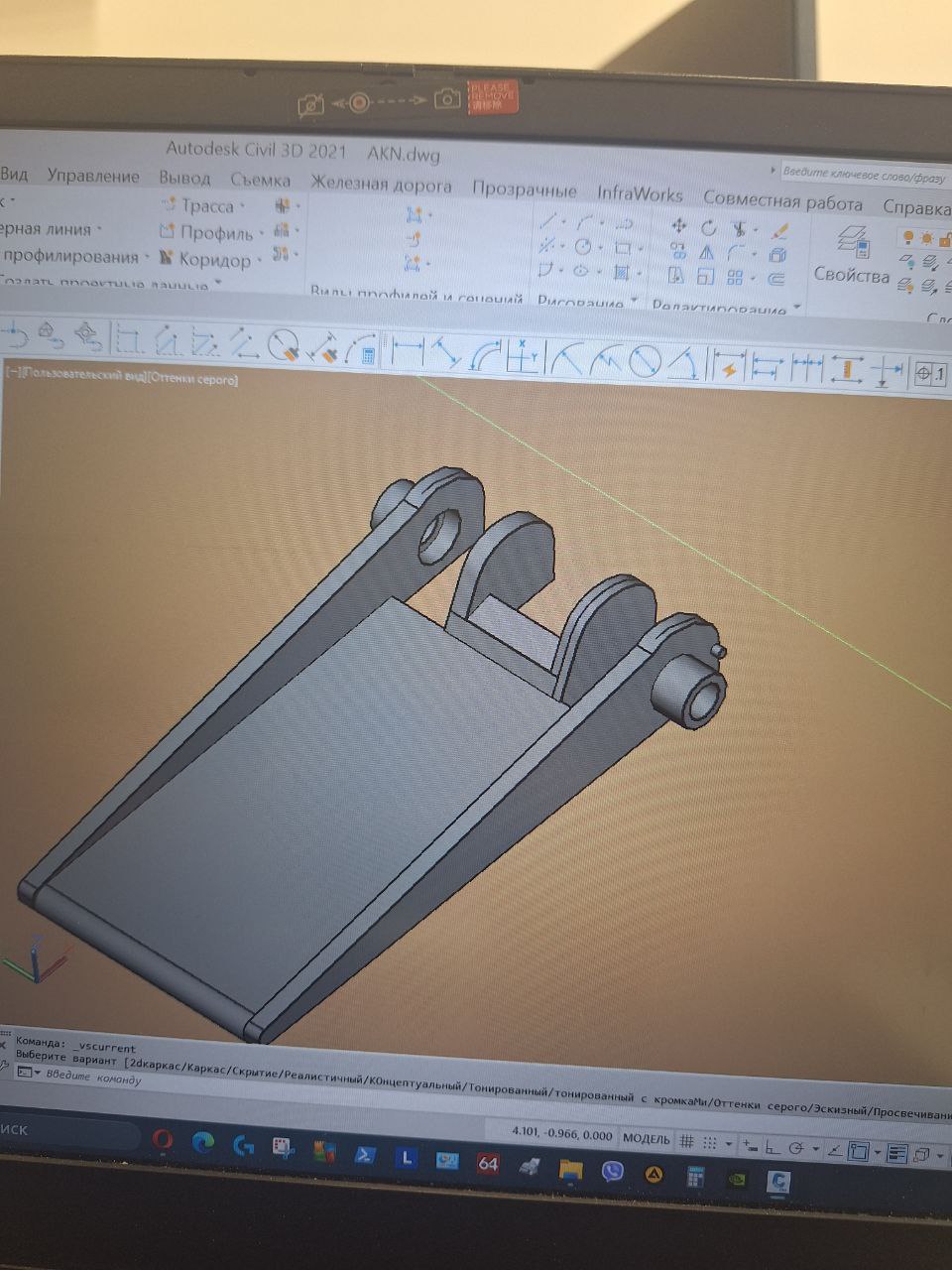
Task: Open the Трасса dropdown arrow
Action: coord(241,207)
